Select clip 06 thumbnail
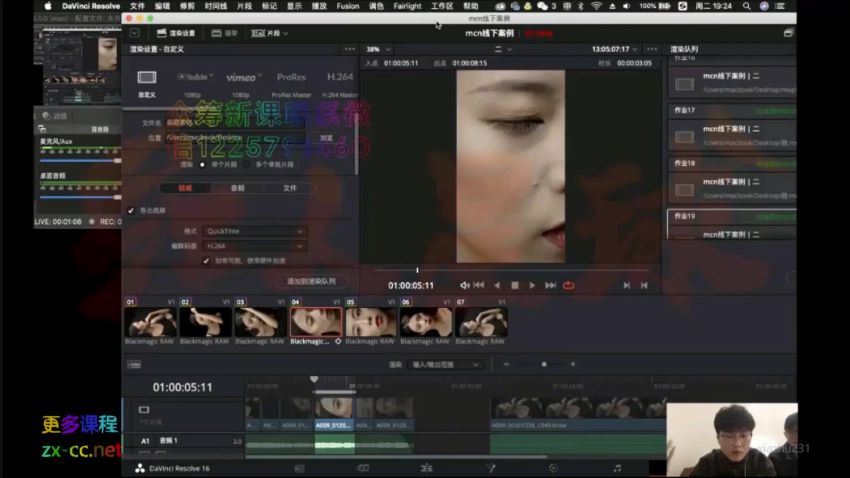Image resolution: width=850 pixels, height=478 pixels. (x=426, y=322)
